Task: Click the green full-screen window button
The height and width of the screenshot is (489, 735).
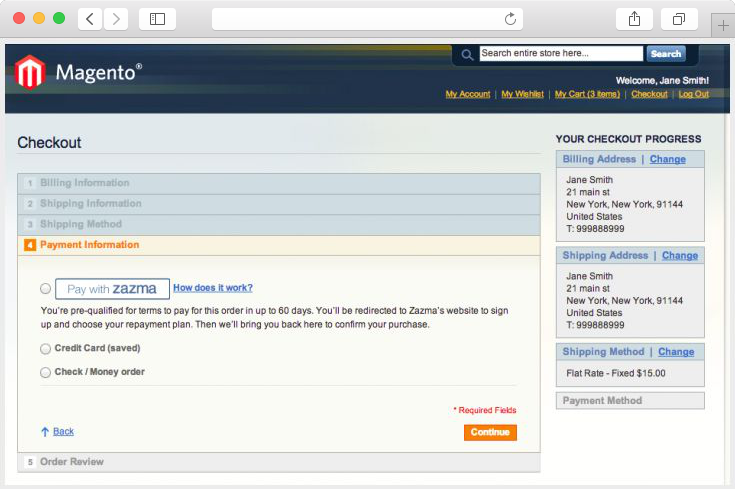Action: point(59,18)
